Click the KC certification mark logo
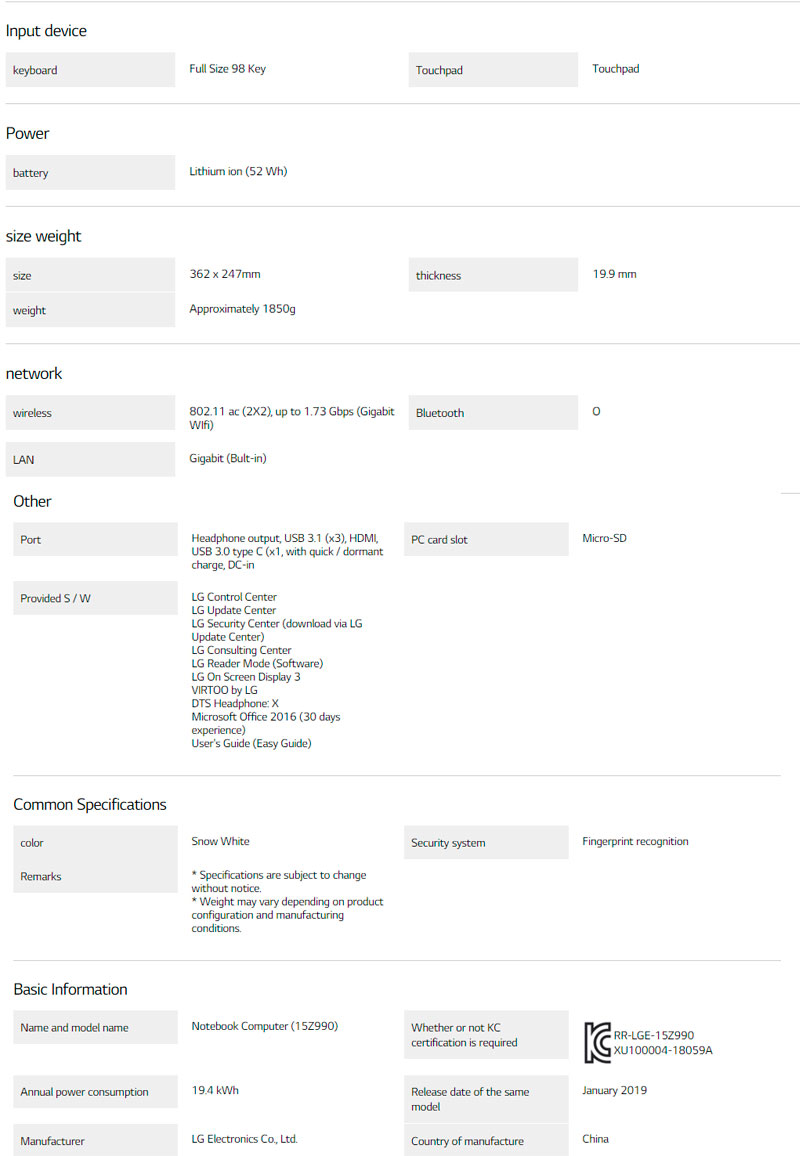The width and height of the screenshot is (800, 1156). tap(597, 1042)
